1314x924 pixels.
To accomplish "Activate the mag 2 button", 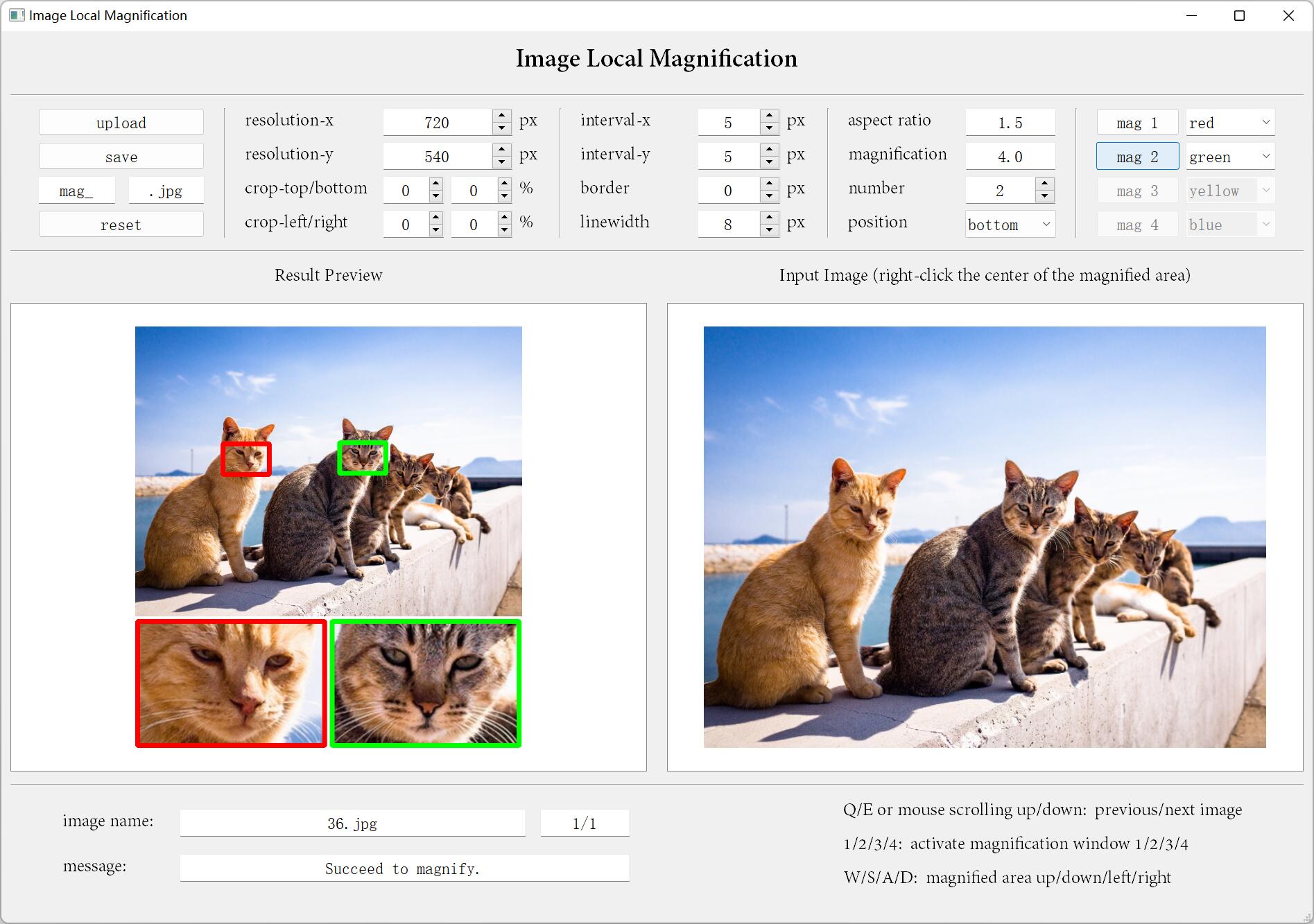I will click(x=1137, y=157).
